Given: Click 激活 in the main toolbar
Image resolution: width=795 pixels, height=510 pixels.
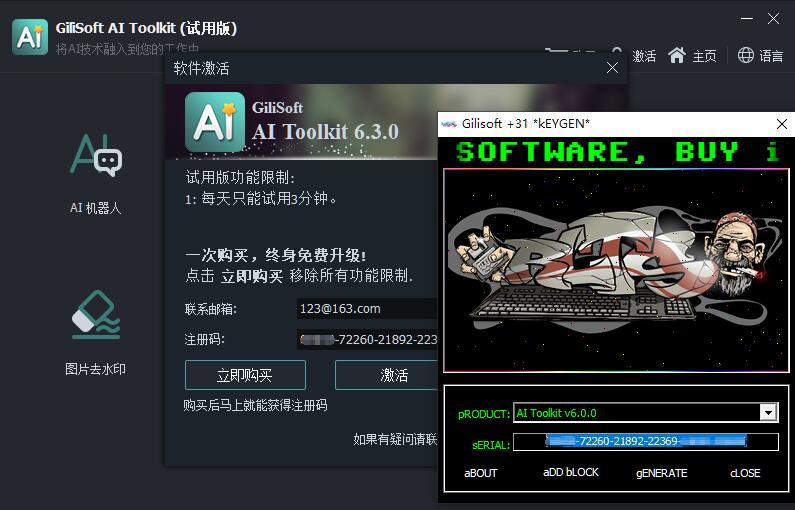Looking at the screenshot, I should [644, 56].
